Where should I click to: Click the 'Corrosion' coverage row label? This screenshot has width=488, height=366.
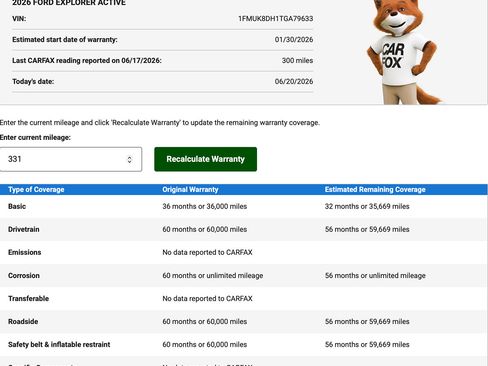point(24,276)
